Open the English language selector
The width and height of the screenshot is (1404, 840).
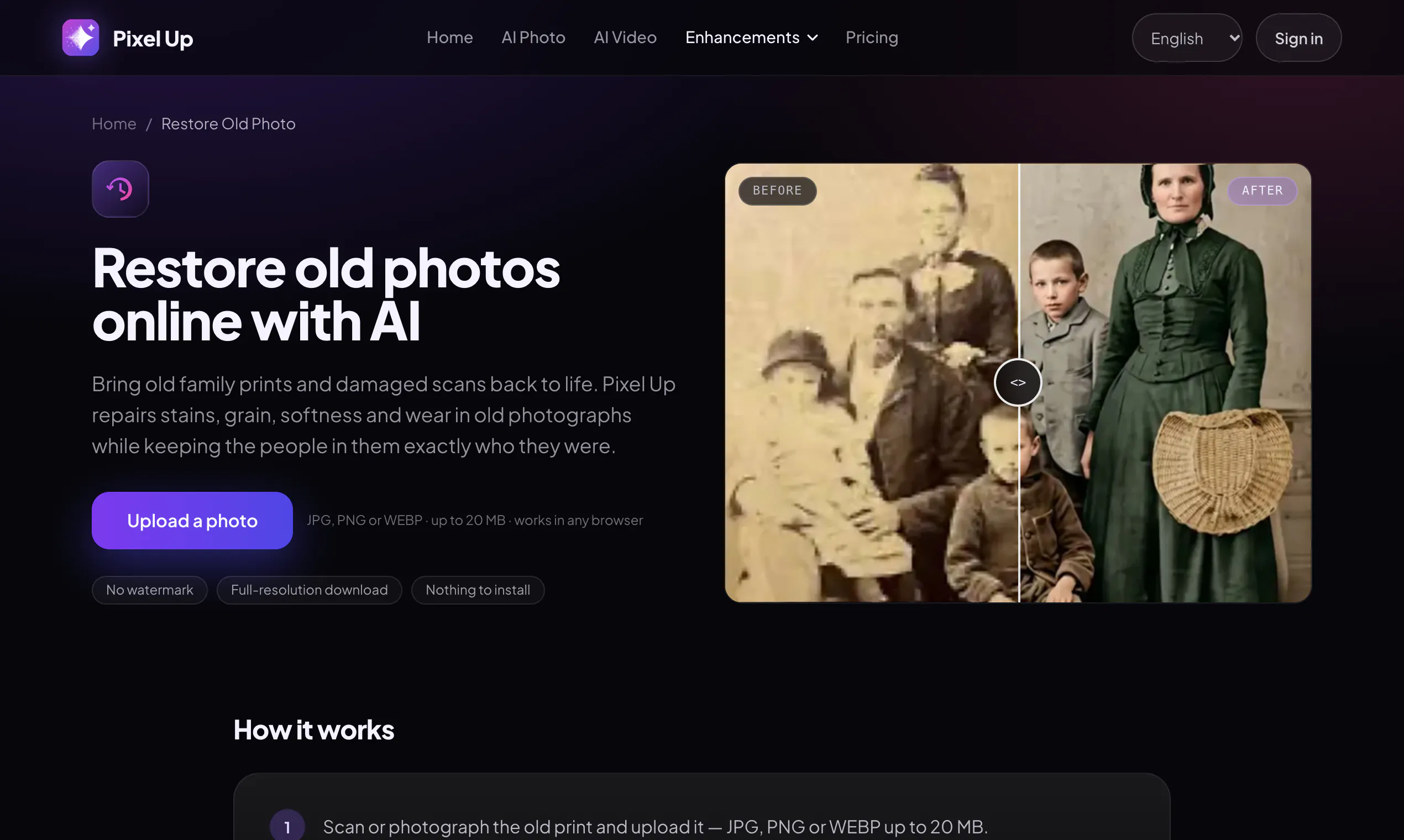pyautogui.click(x=1187, y=38)
